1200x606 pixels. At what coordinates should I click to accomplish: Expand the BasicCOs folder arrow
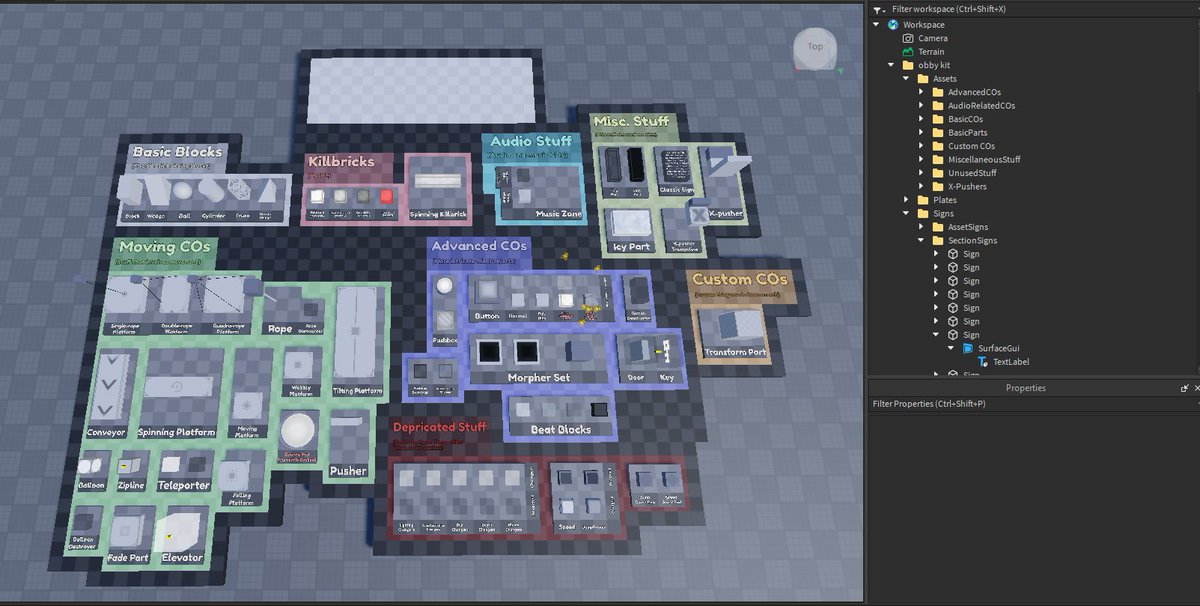point(921,119)
